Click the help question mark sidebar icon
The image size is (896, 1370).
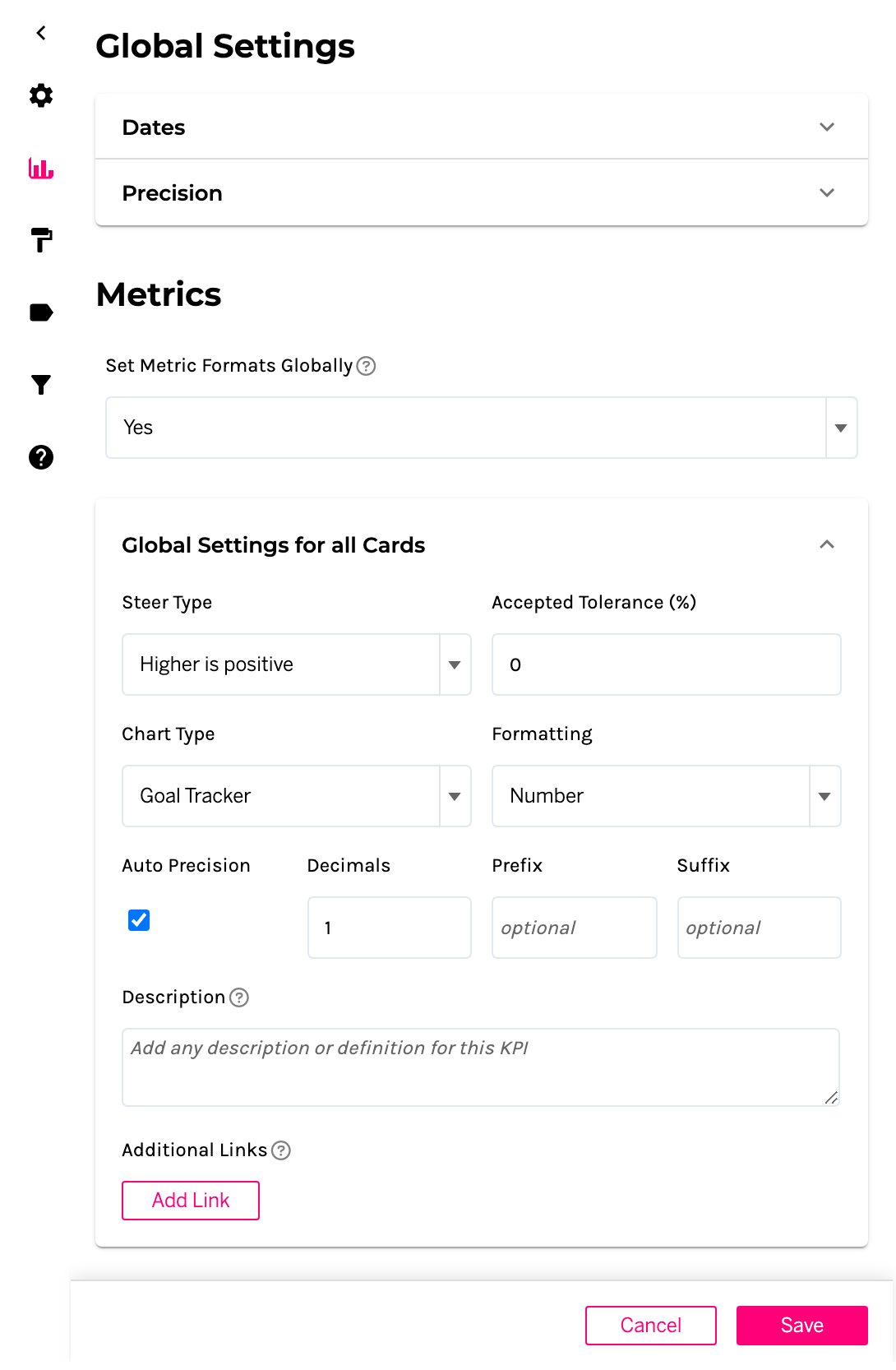41,457
